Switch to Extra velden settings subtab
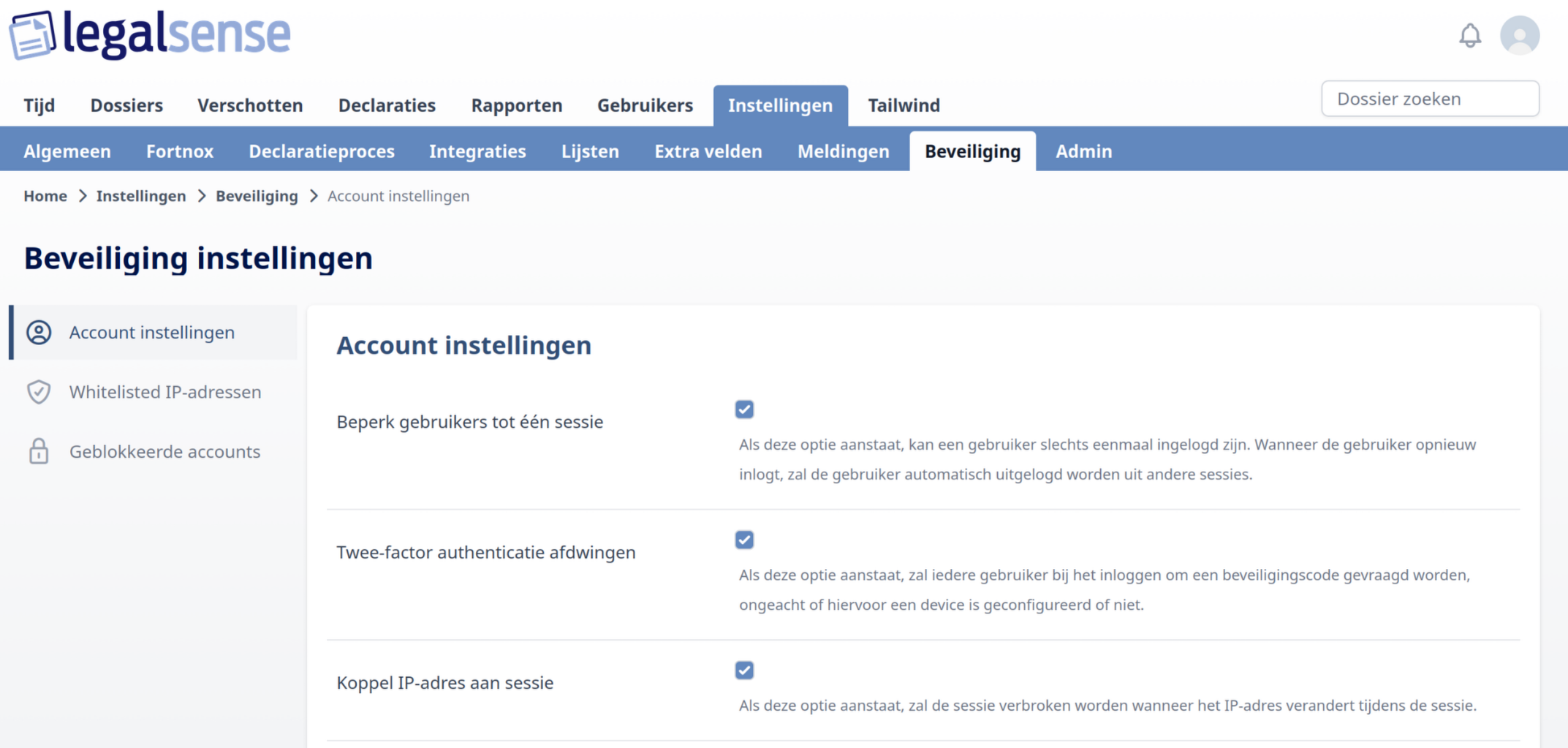 708,151
